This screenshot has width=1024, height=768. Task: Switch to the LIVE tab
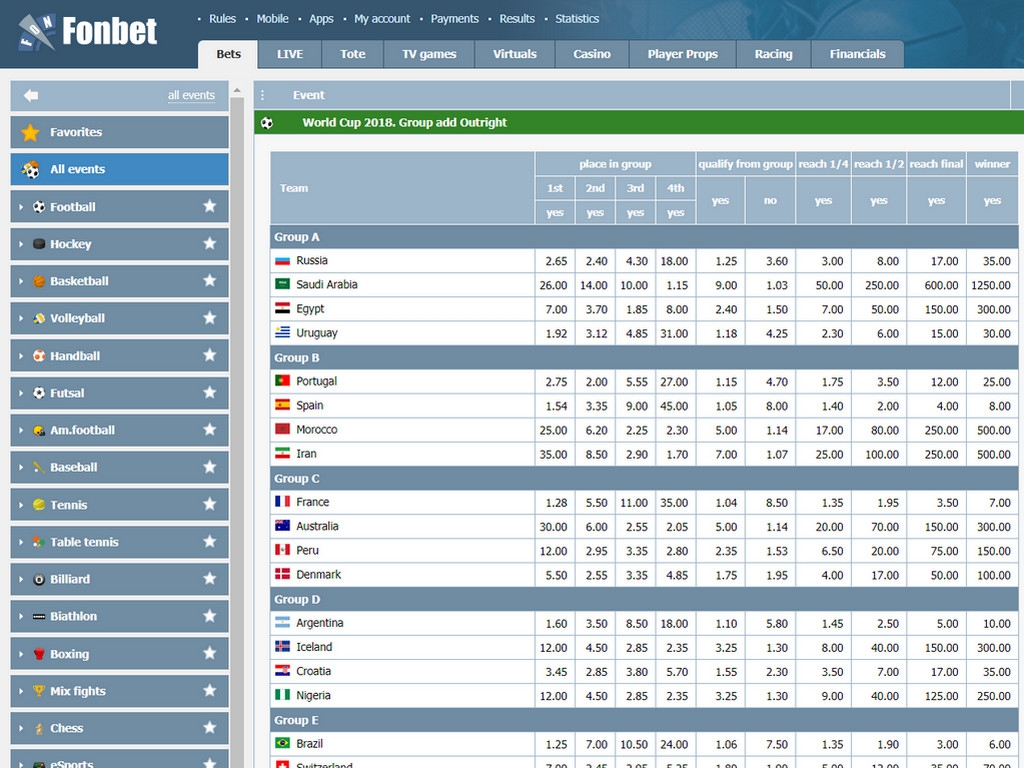tap(290, 54)
